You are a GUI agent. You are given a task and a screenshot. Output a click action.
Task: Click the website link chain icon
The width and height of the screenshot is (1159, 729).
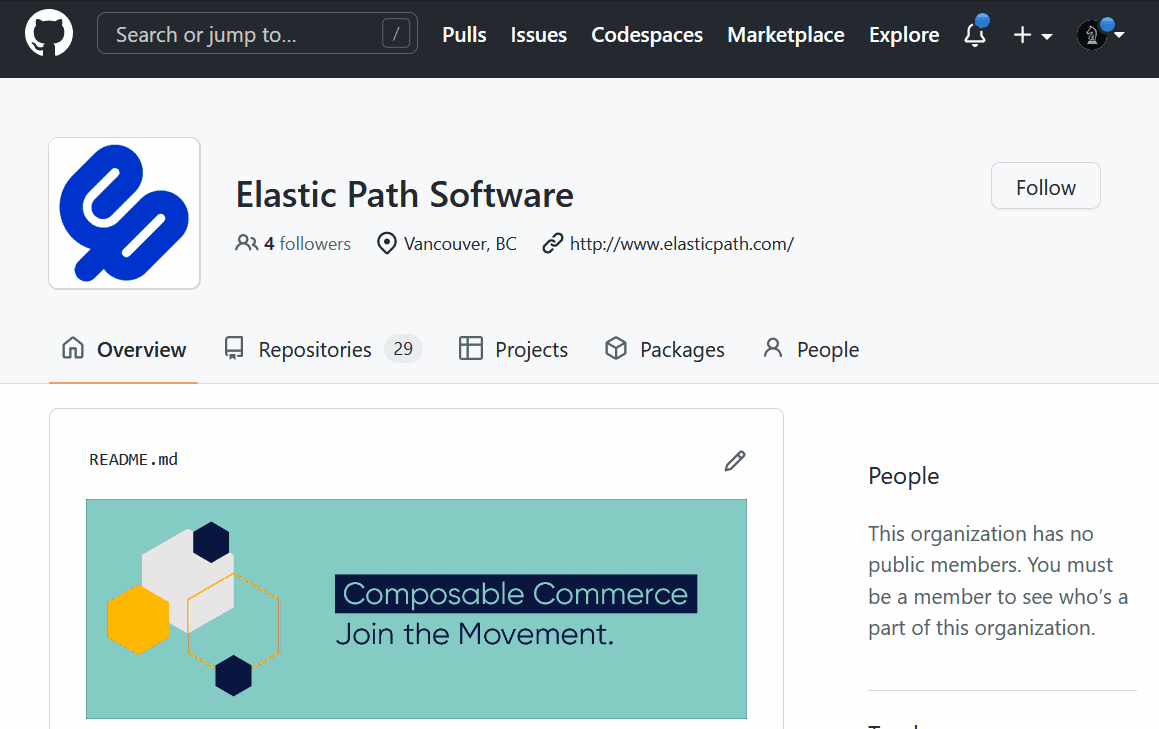click(x=552, y=243)
